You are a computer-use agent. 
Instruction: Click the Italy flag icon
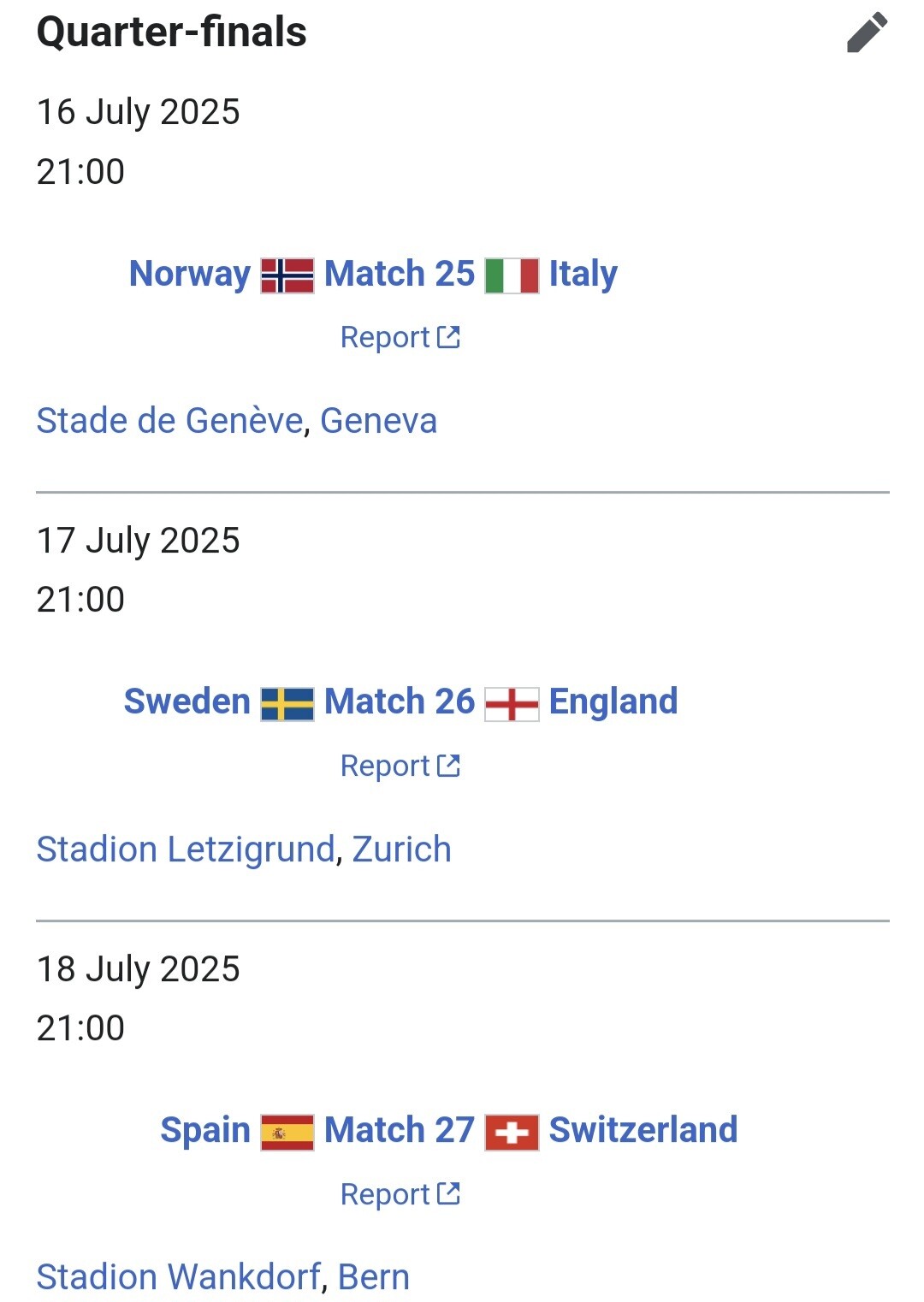512,275
